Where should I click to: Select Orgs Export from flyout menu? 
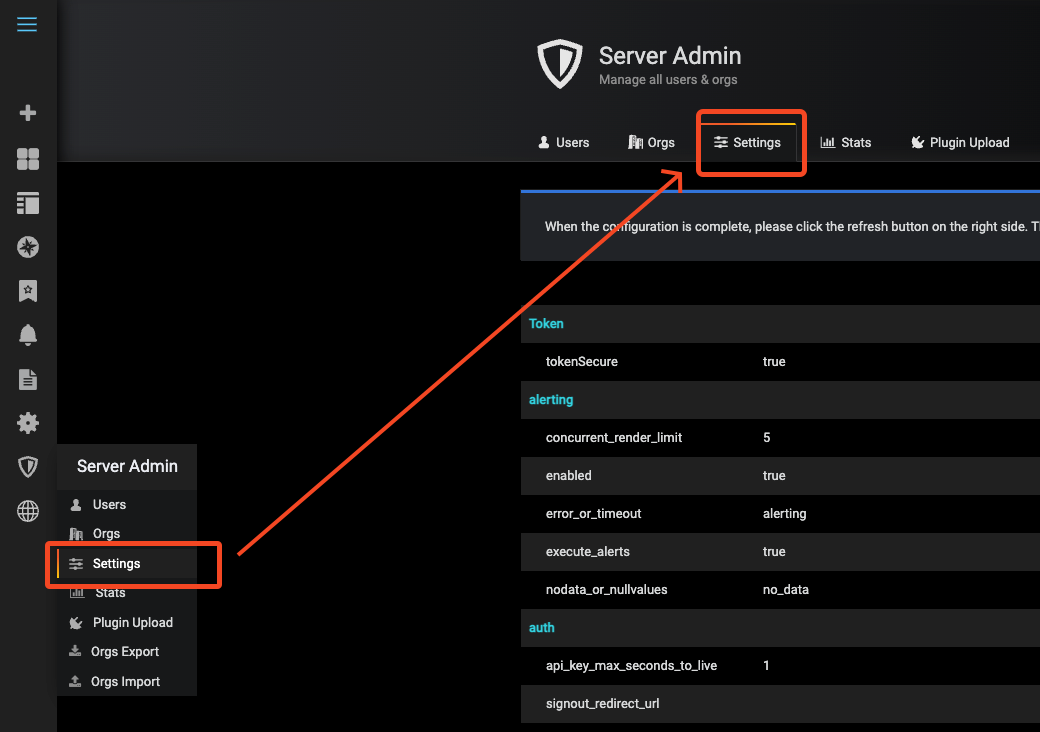125,652
